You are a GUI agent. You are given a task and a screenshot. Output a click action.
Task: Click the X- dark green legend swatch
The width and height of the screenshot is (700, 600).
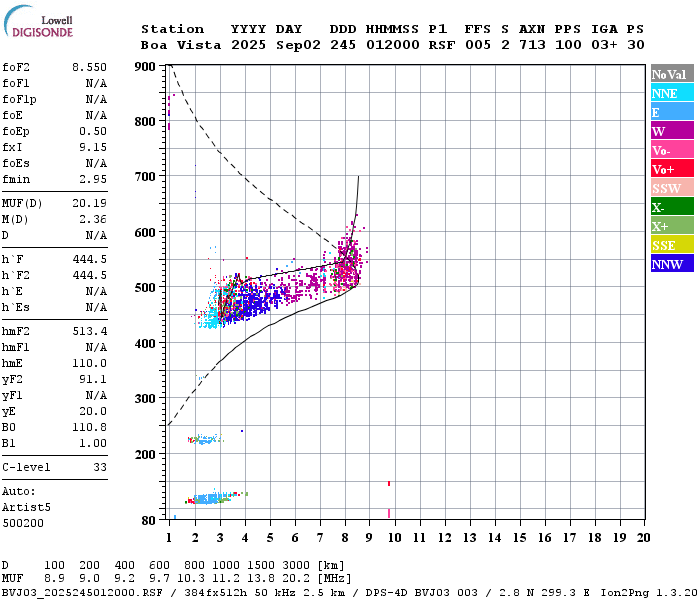672,207
